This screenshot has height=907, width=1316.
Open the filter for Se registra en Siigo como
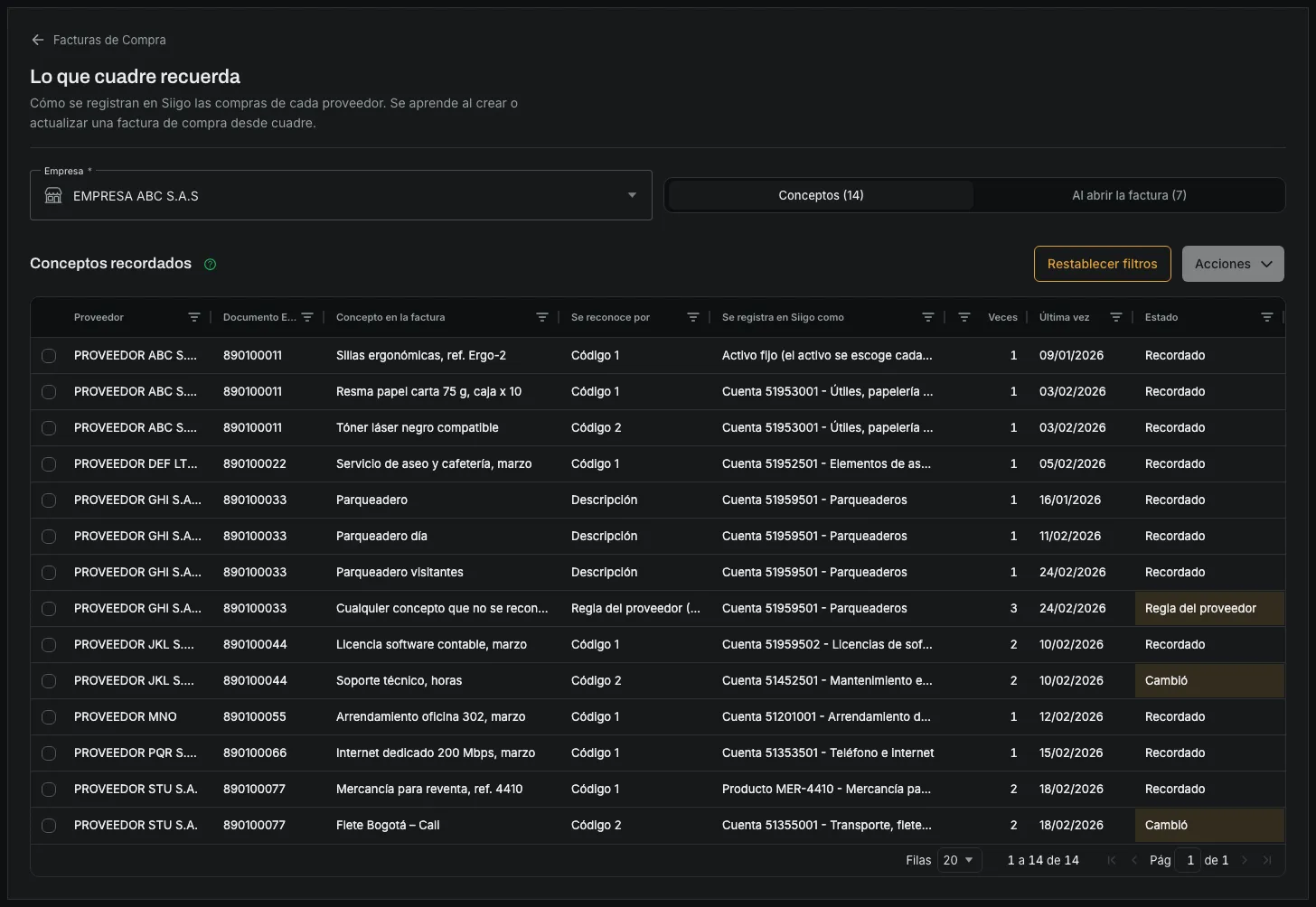[x=928, y=317]
